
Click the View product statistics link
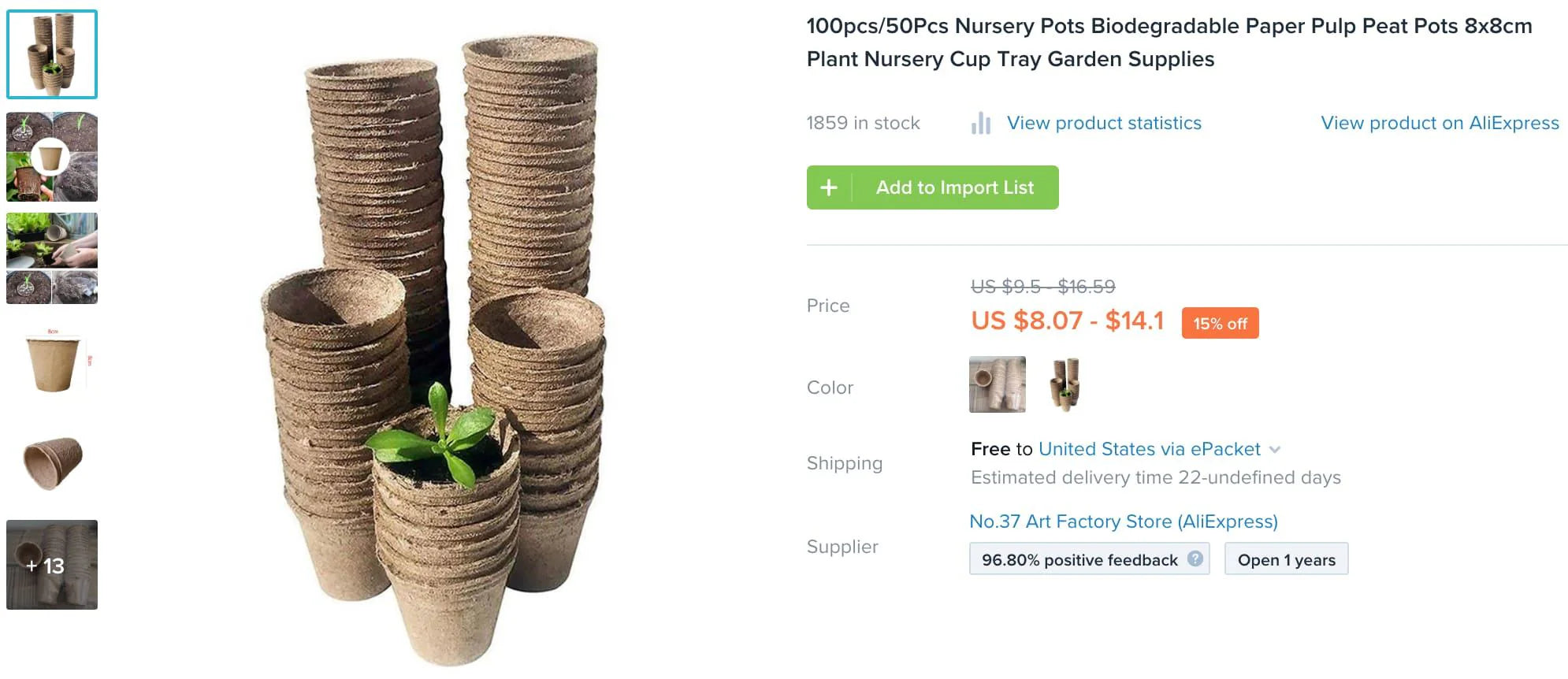1103,123
